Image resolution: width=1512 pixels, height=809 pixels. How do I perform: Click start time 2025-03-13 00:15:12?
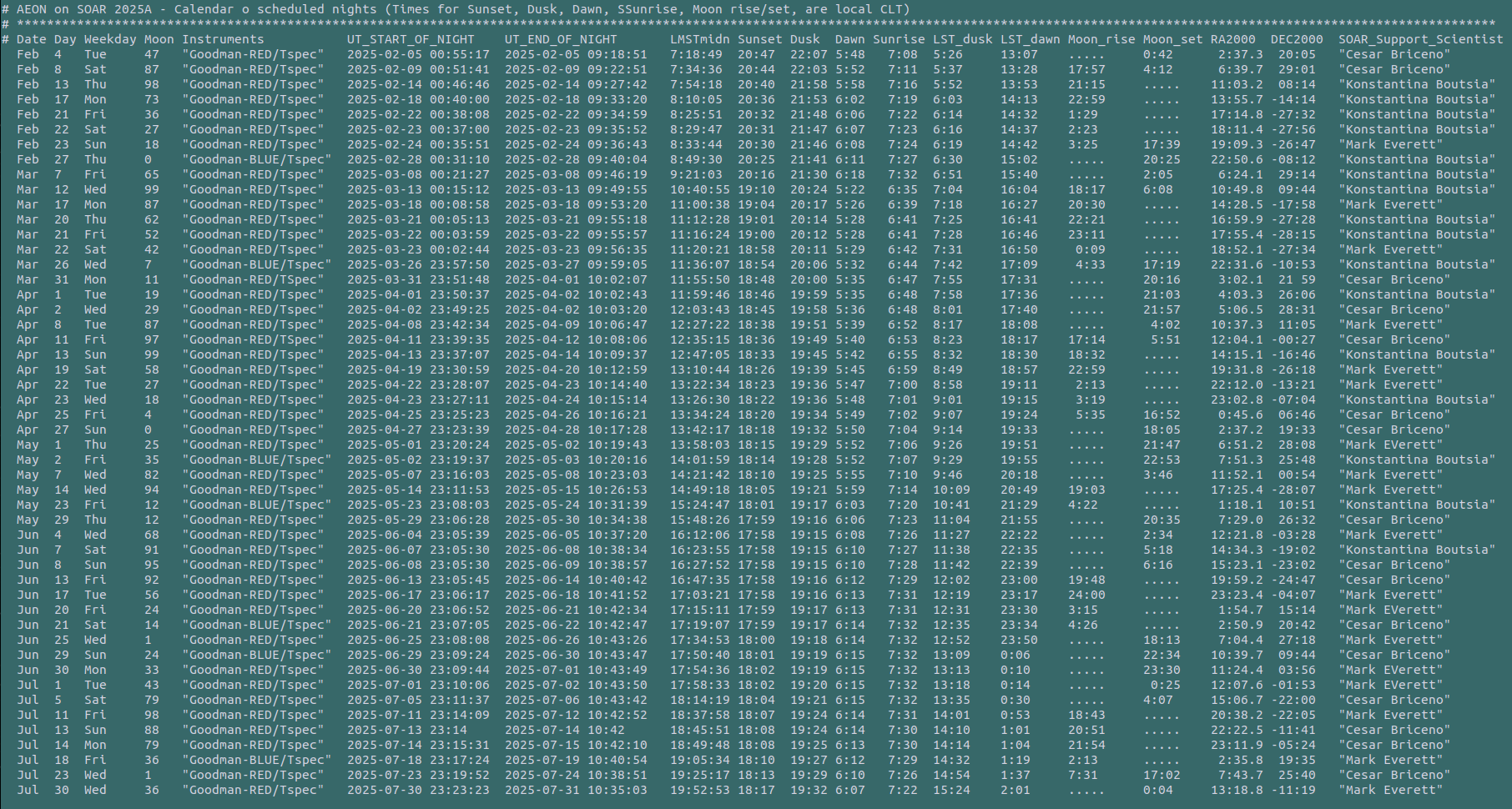point(418,189)
